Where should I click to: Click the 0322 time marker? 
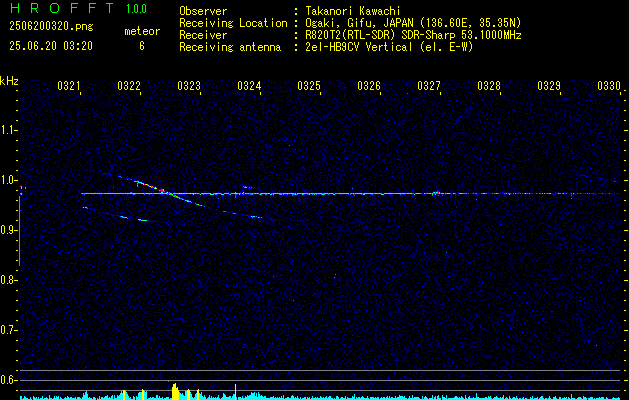[129, 85]
